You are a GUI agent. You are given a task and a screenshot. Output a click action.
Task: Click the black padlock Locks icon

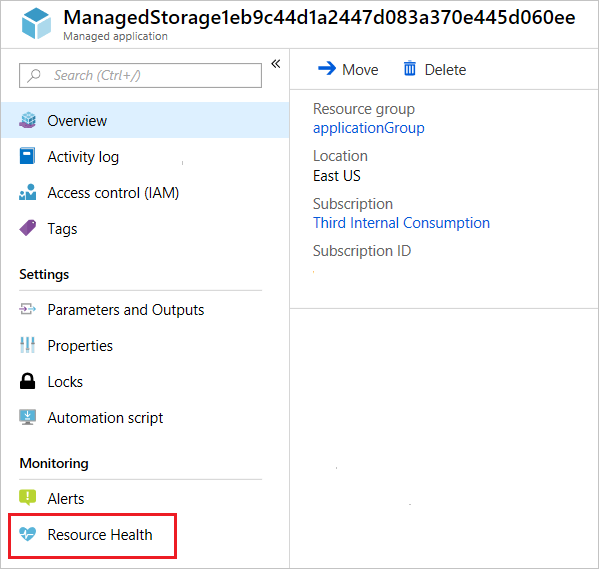(28, 381)
